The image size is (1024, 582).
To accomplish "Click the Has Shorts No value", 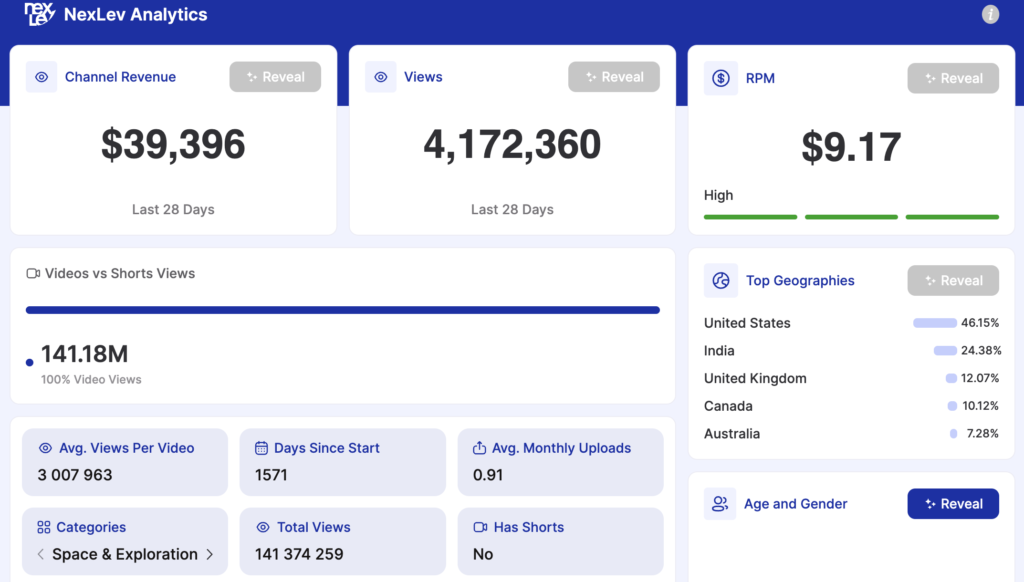I will click(483, 554).
